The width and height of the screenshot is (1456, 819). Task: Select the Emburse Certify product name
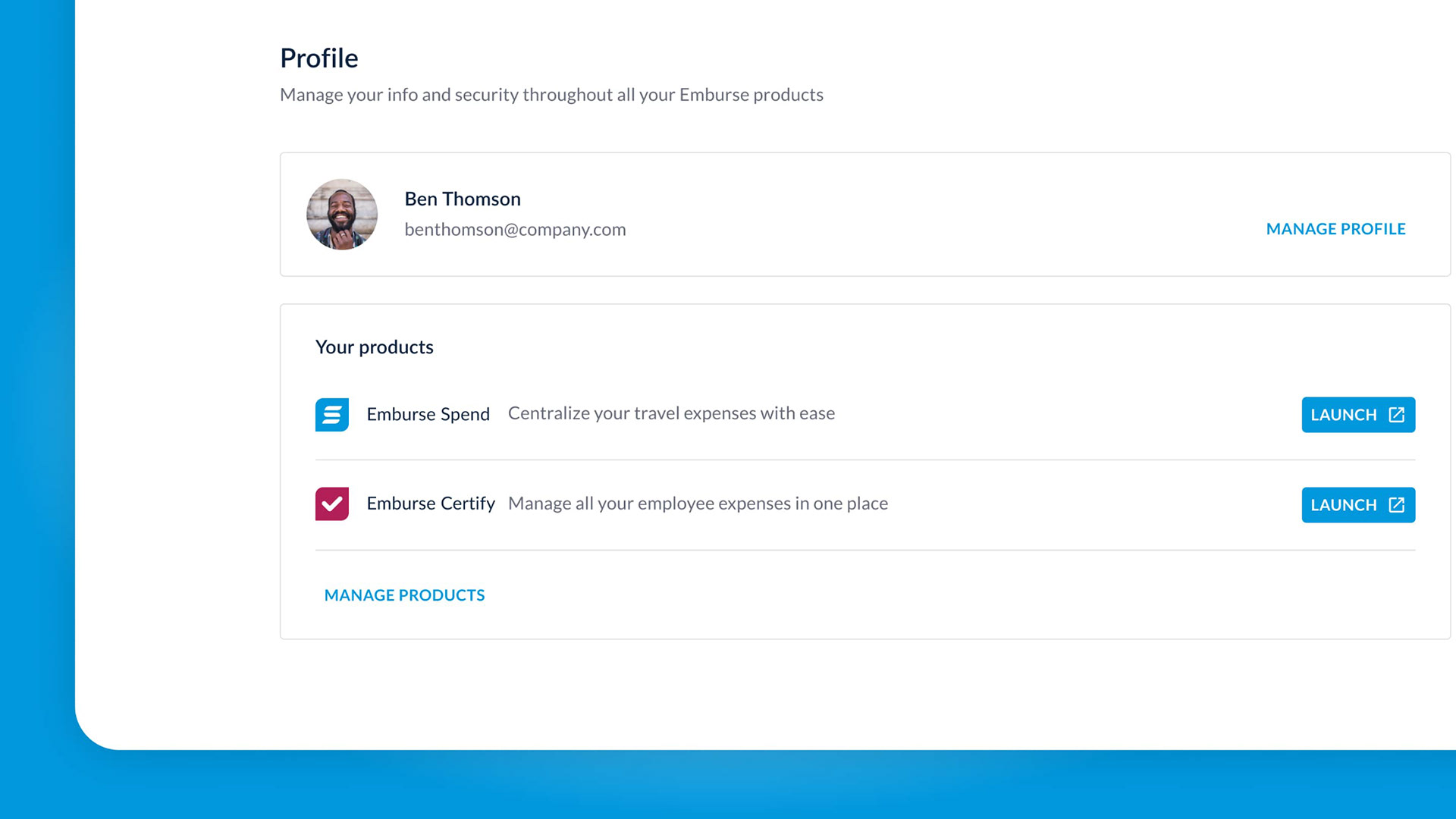431,504
